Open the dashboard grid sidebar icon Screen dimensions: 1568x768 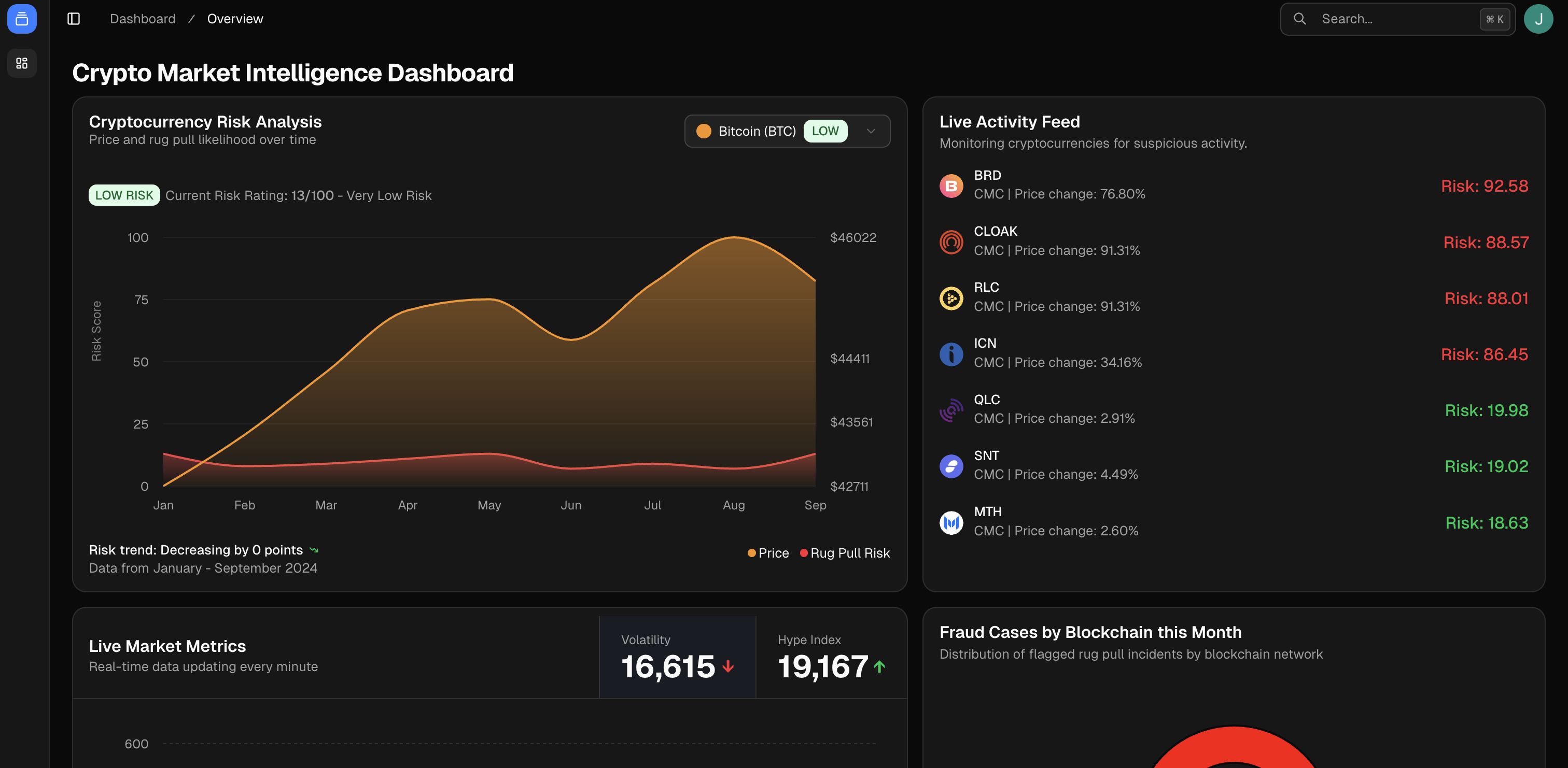point(22,63)
